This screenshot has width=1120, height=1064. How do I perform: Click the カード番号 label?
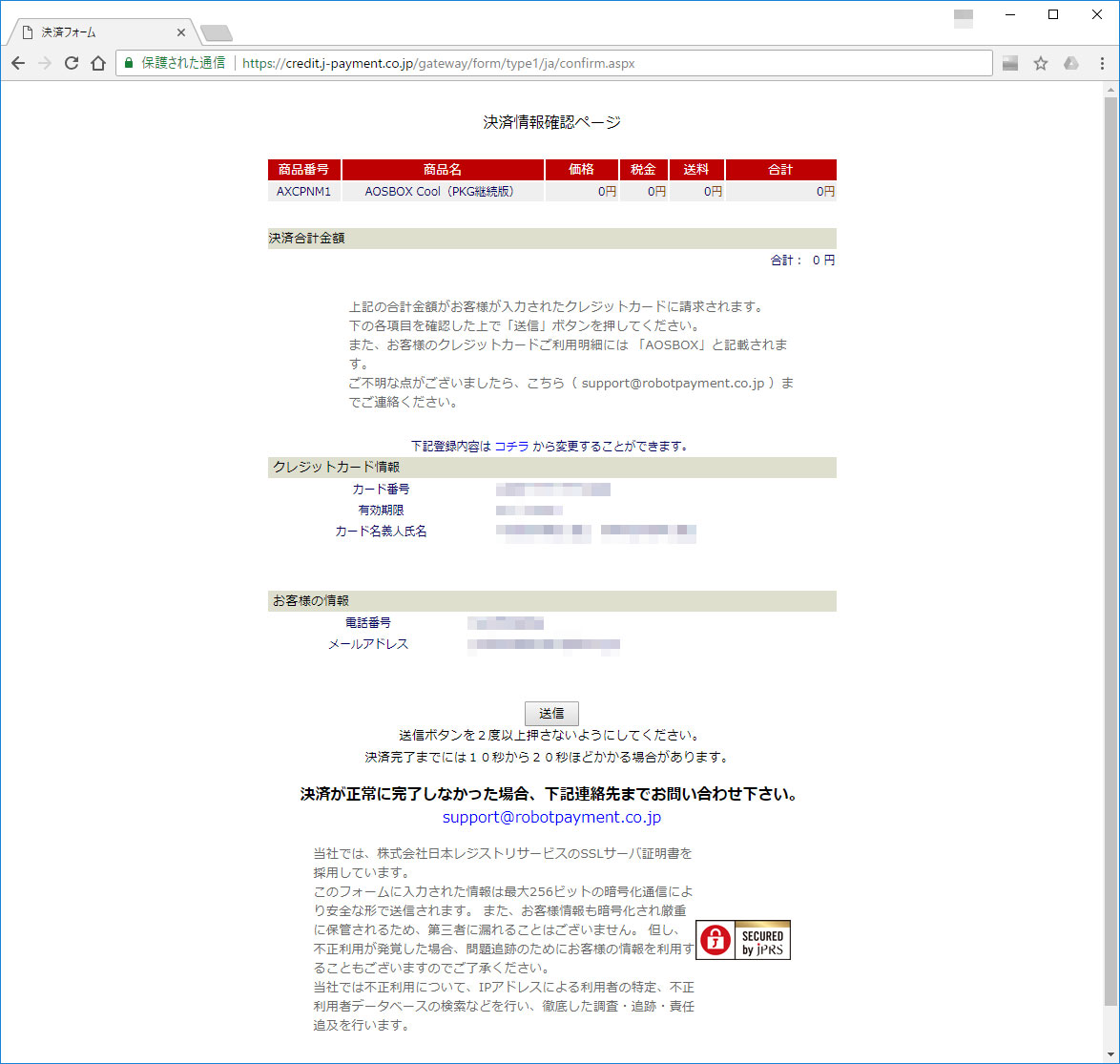pos(381,489)
